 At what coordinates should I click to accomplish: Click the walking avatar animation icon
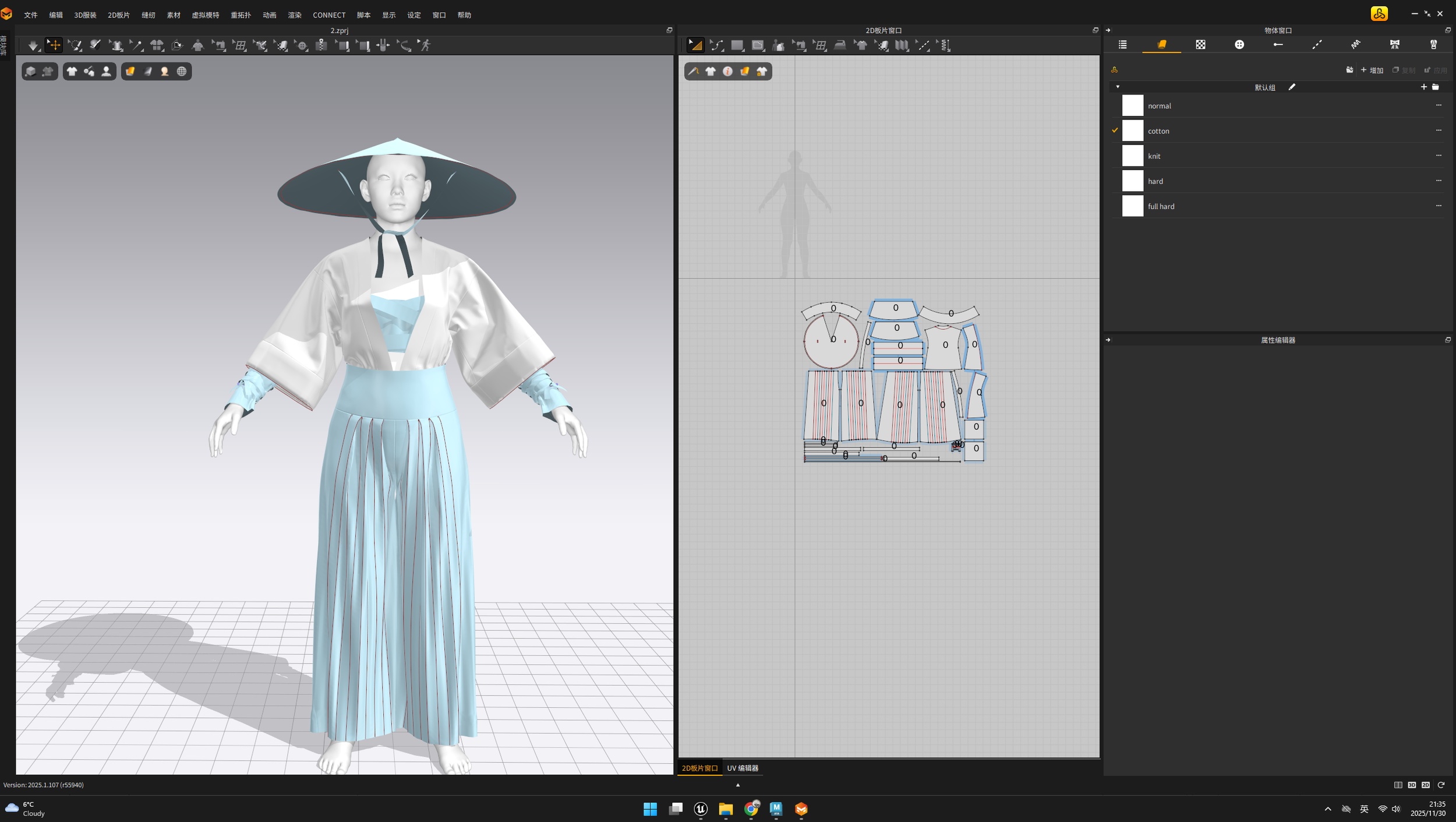click(425, 45)
